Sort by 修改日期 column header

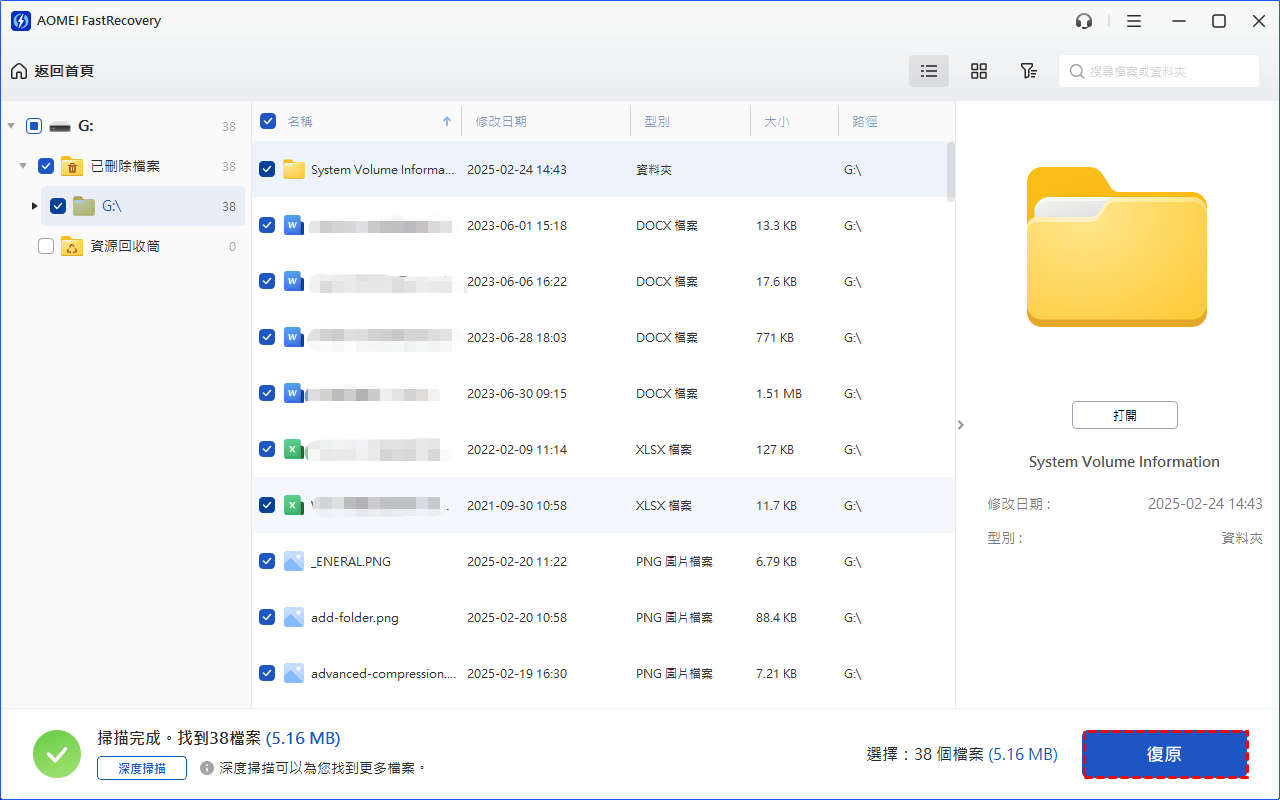coord(501,121)
